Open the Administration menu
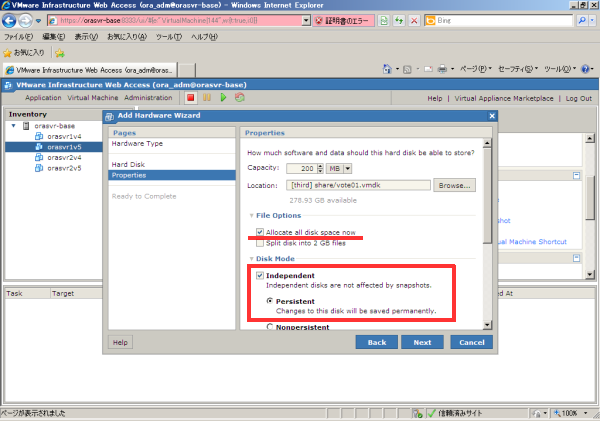The width and height of the screenshot is (600, 421). [148, 98]
